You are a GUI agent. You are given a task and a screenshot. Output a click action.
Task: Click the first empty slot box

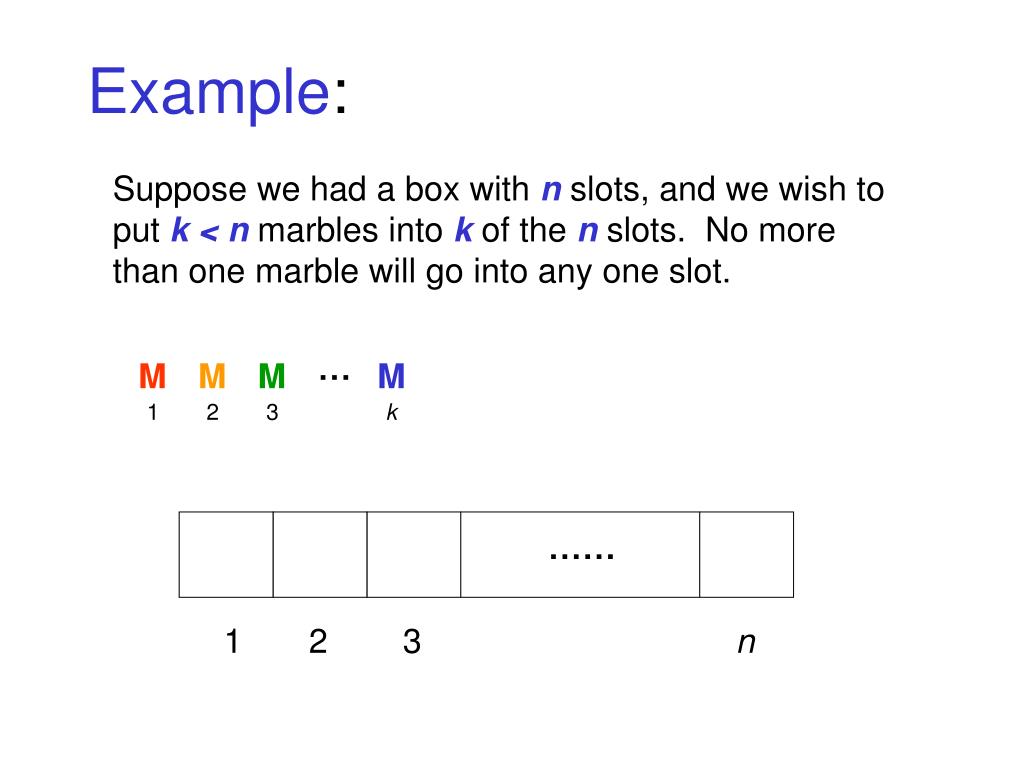(x=226, y=554)
